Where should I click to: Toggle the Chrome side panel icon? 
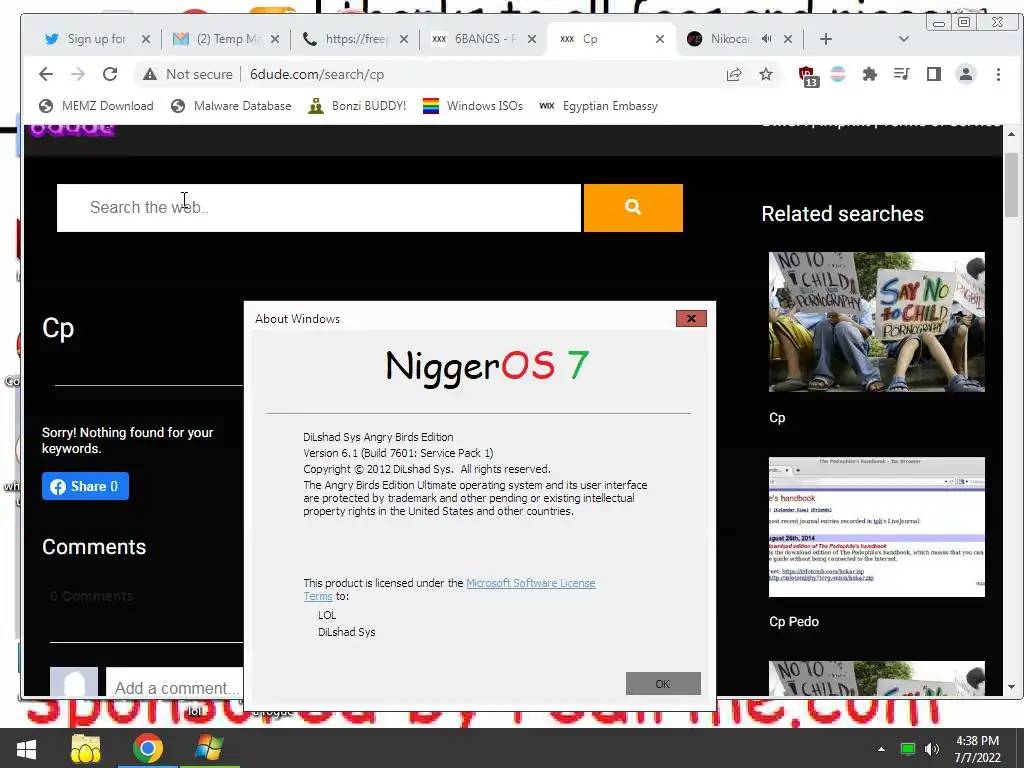click(x=934, y=74)
